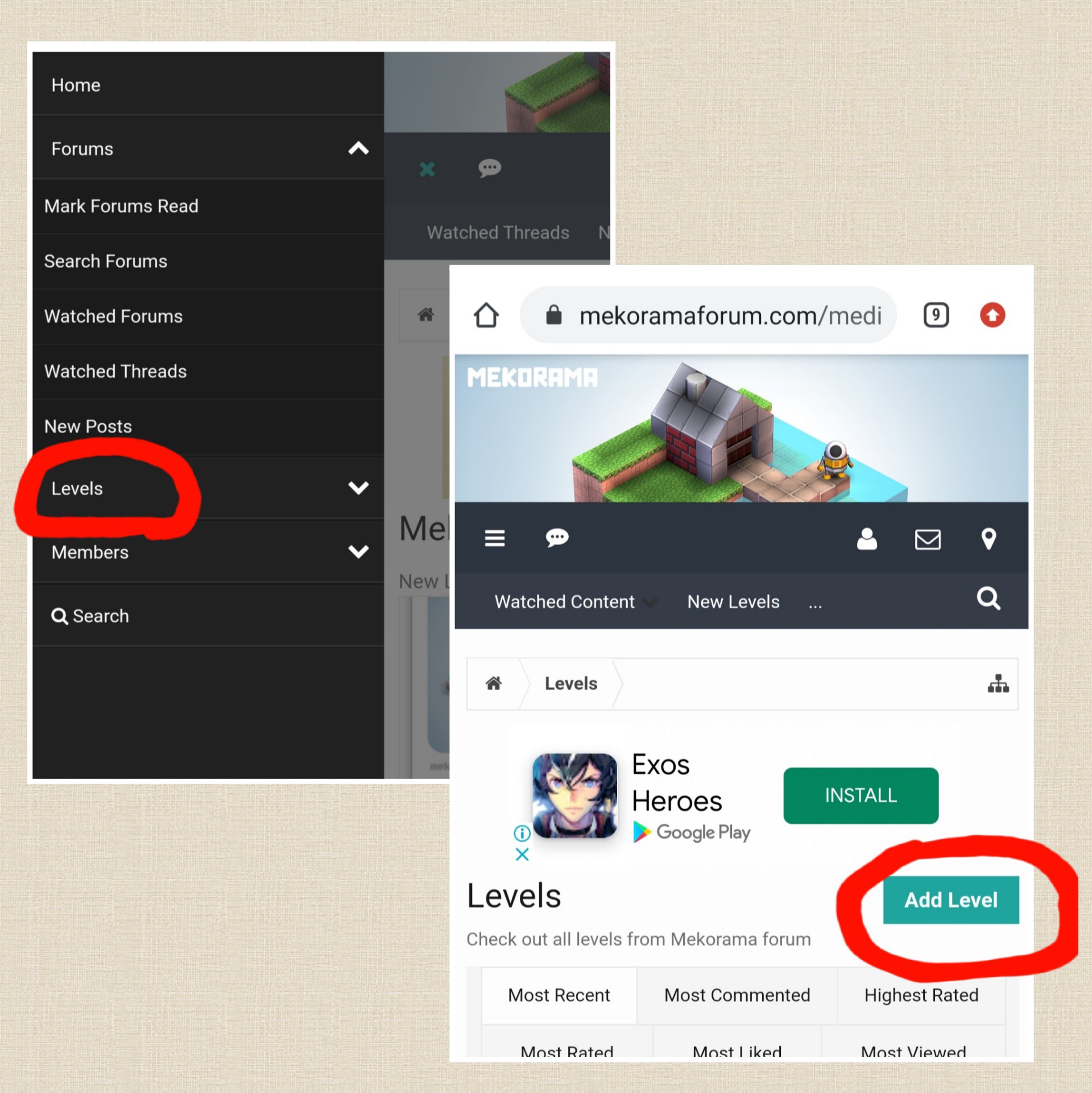Open hamburger menu icon in nav bar

(x=494, y=538)
